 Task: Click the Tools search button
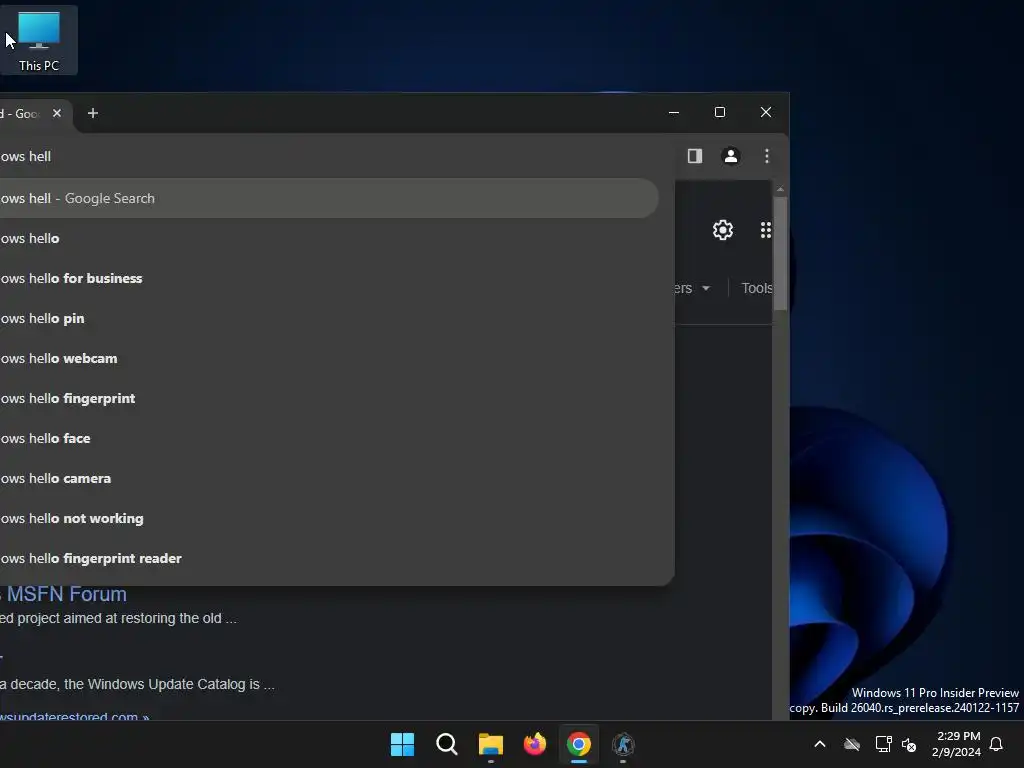756,288
